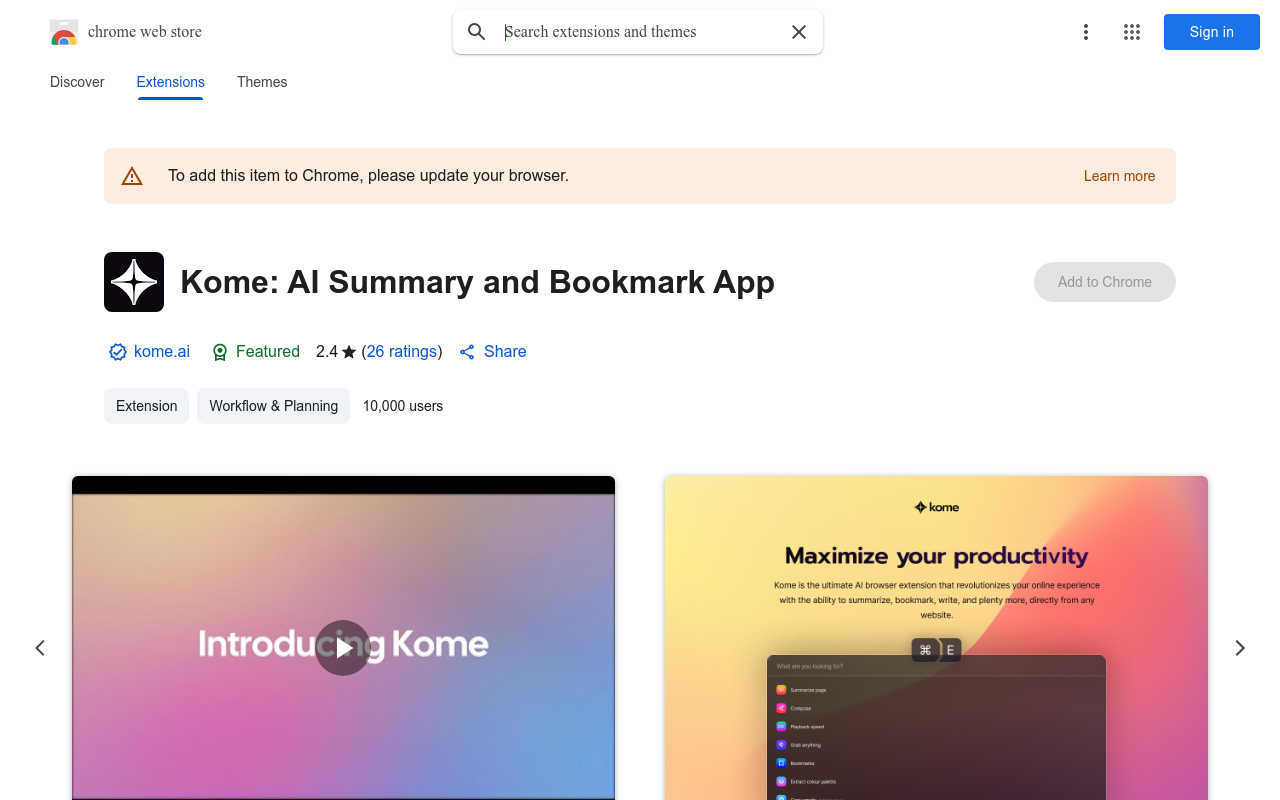The image size is (1280, 800).
Task: Open the 26 ratings link
Action: point(402,352)
